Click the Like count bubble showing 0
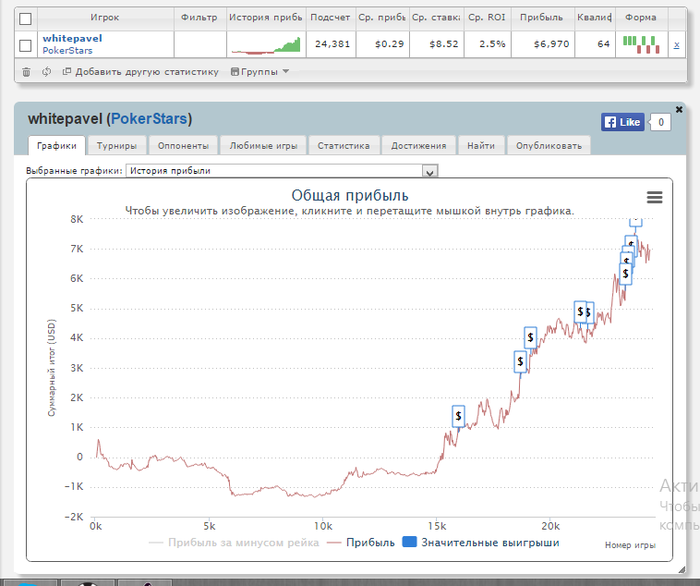 661,122
